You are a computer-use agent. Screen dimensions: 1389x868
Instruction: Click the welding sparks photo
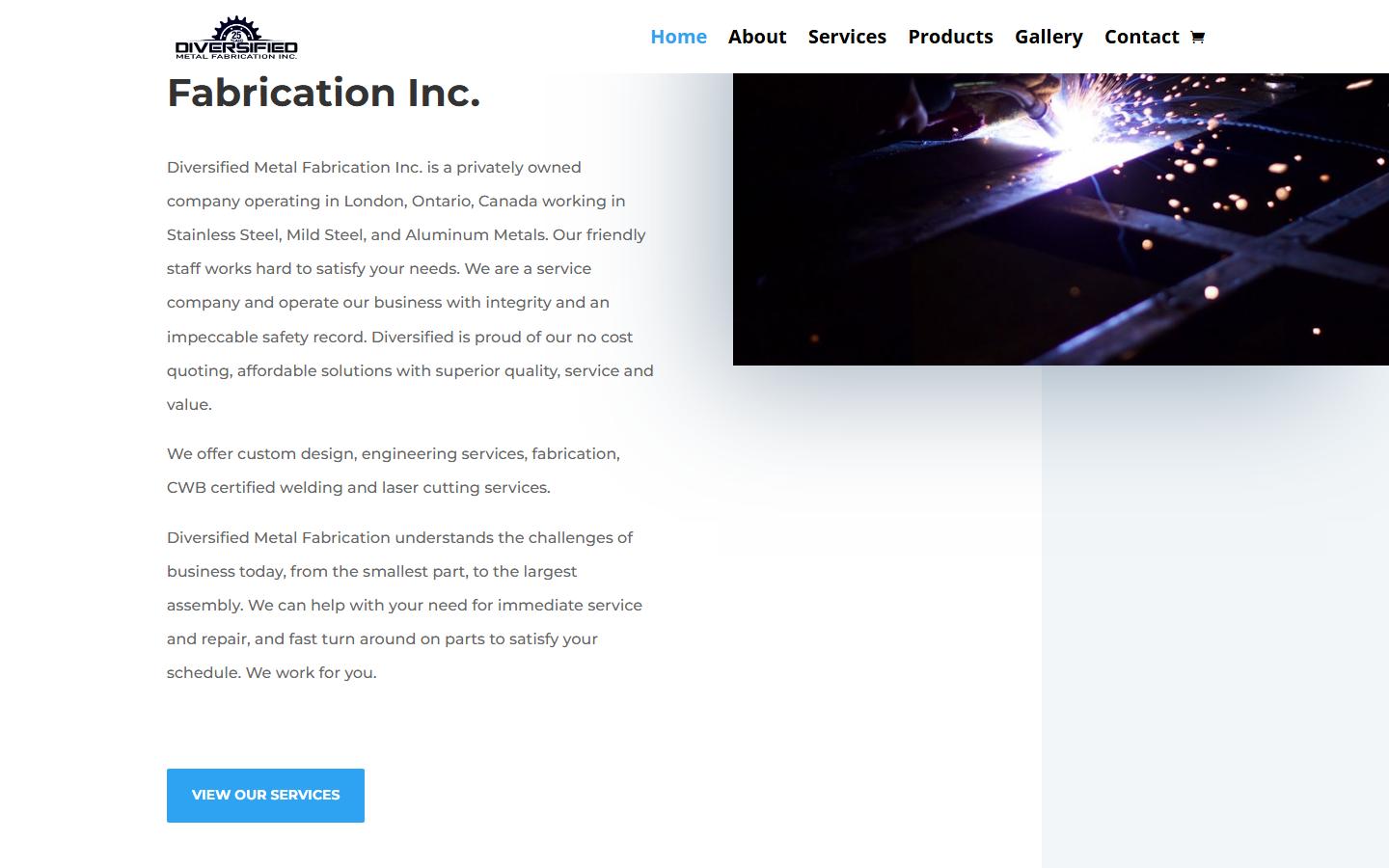[x=1061, y=219]
